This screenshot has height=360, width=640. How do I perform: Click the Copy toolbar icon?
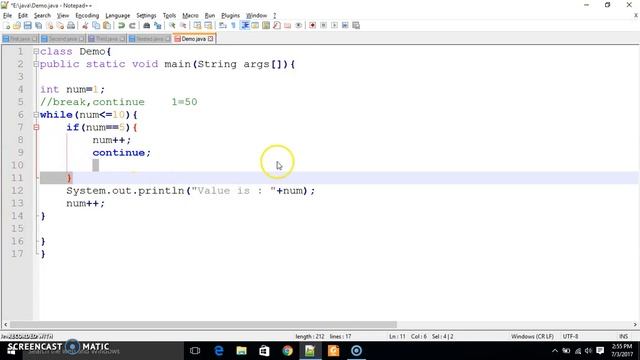(x=96, y=25)
